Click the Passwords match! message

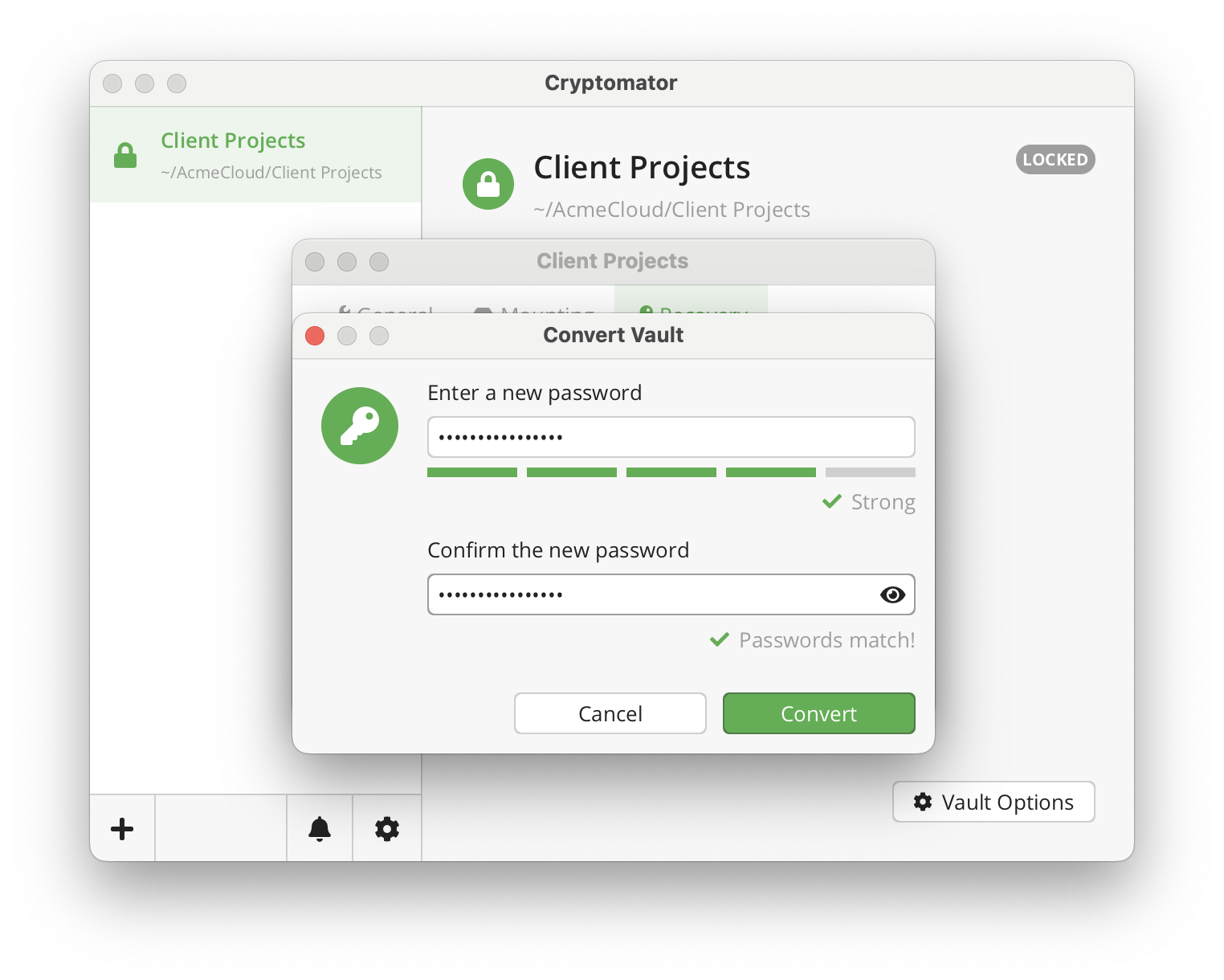point(826,640)
